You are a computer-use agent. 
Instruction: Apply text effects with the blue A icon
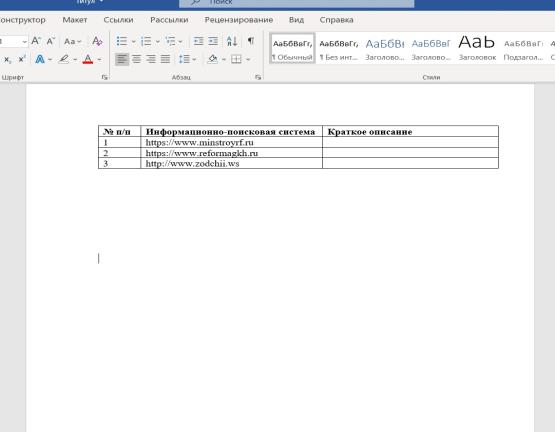click(x=40, y=59)
